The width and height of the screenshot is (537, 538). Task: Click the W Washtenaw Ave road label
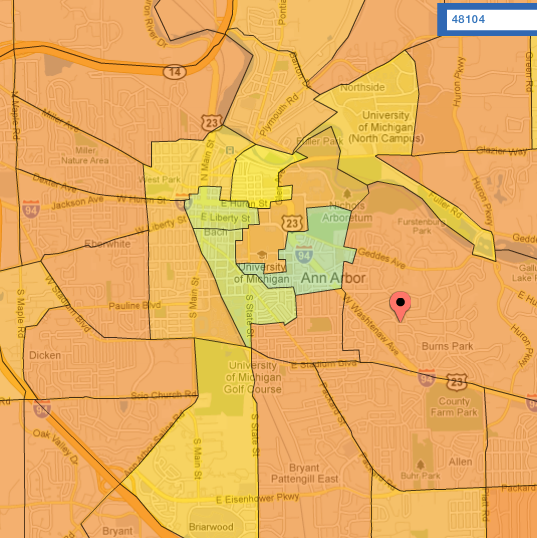point(372,325)
